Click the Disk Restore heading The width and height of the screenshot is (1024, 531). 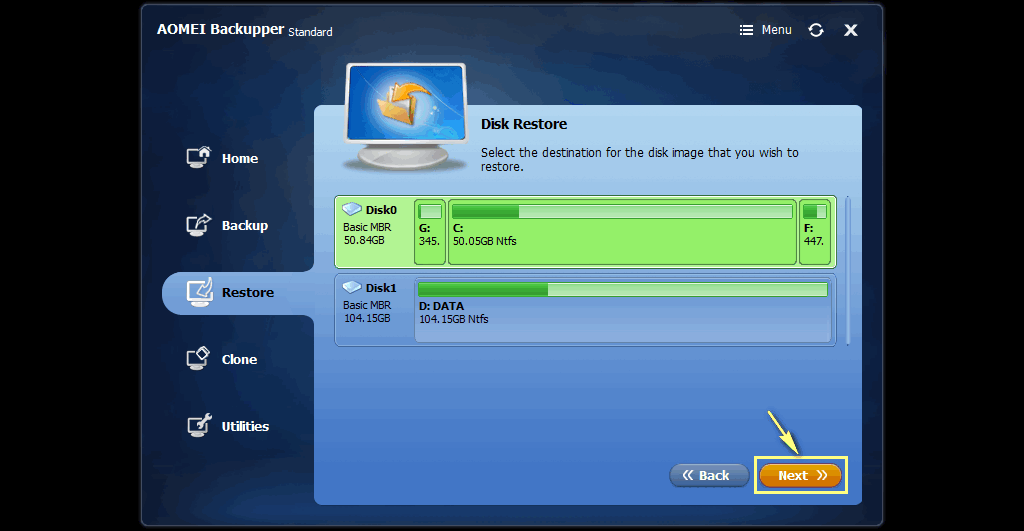tap(524, 124)
